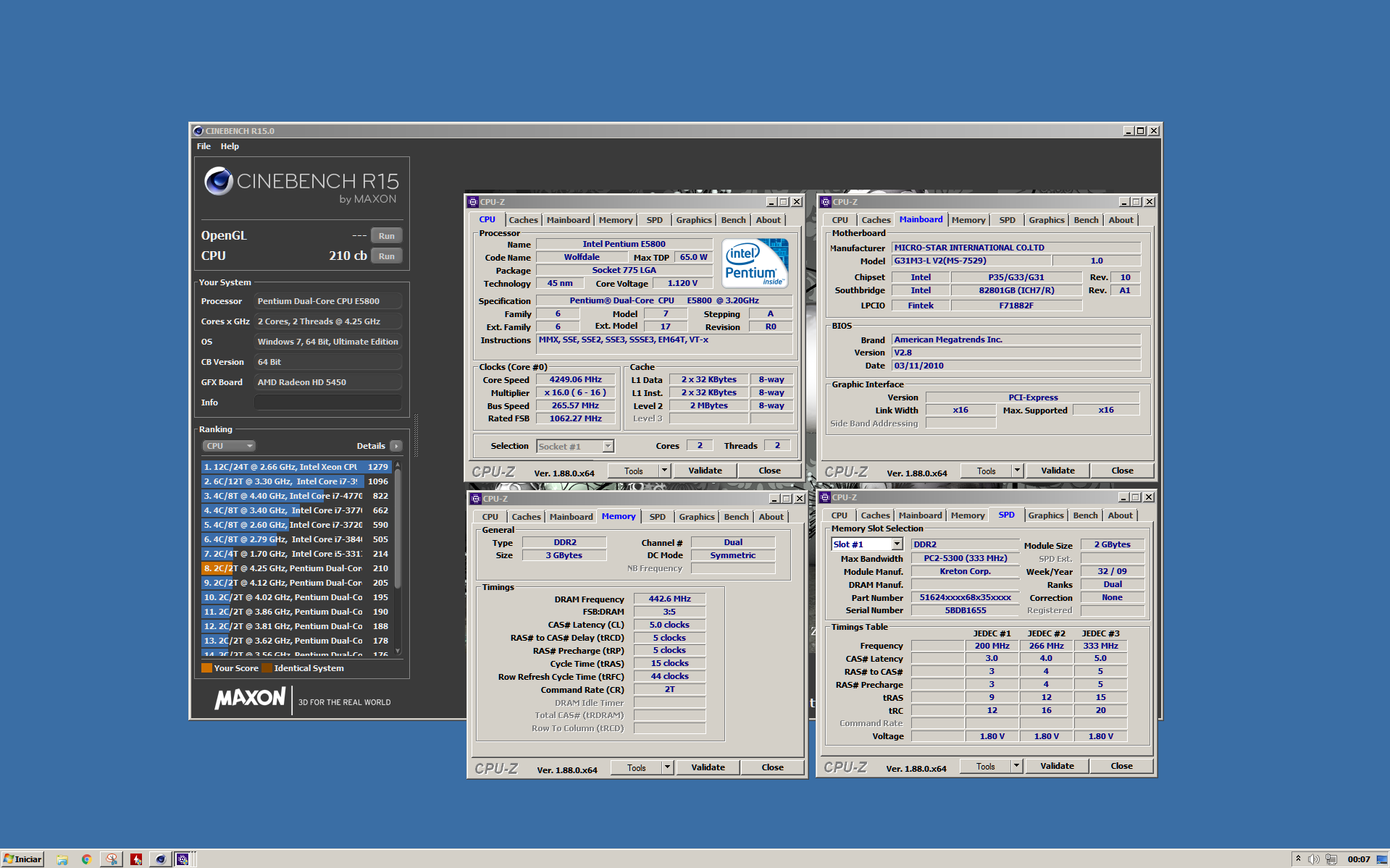Click the G31M3-L V2(MS-7529) model field
The image size is (1390, 868).
(x=971, y=261)
